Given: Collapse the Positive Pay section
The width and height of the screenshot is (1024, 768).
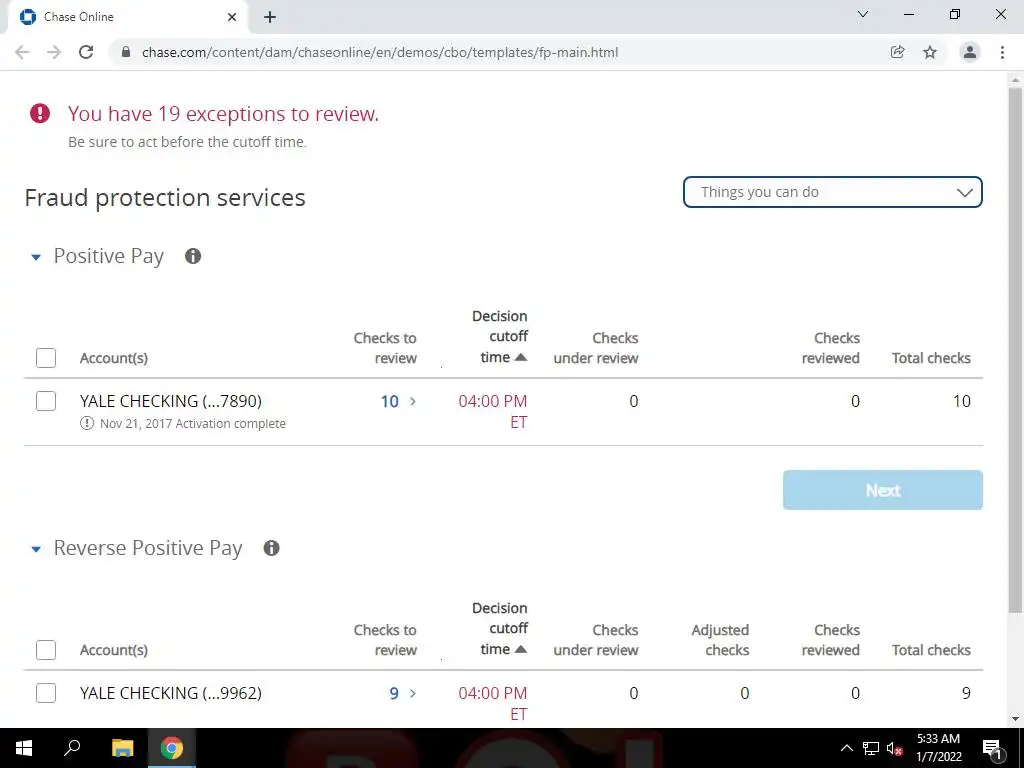Looking at the screenshot, I should point(36,257).
